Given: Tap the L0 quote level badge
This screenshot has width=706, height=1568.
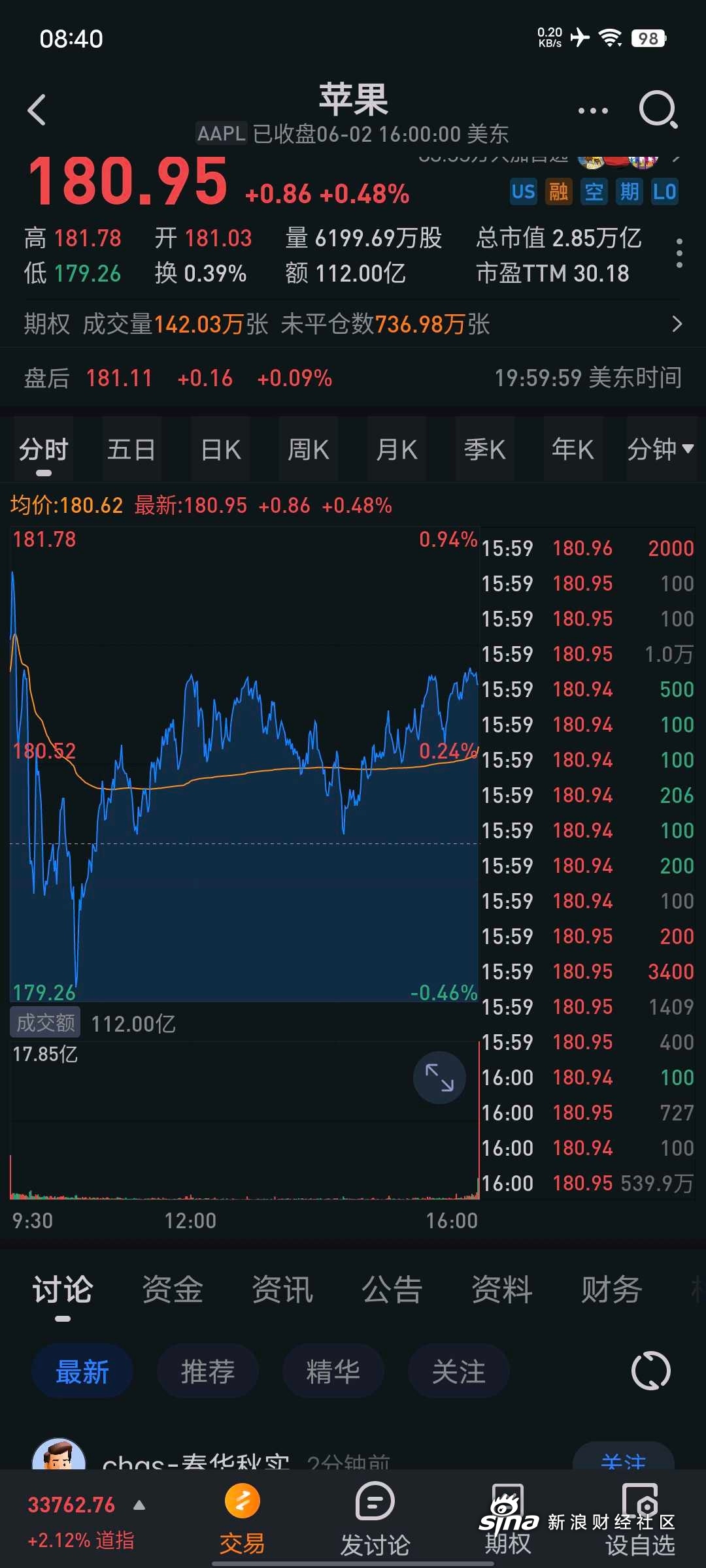Looking at the screenshot, I should coord(665,191).
